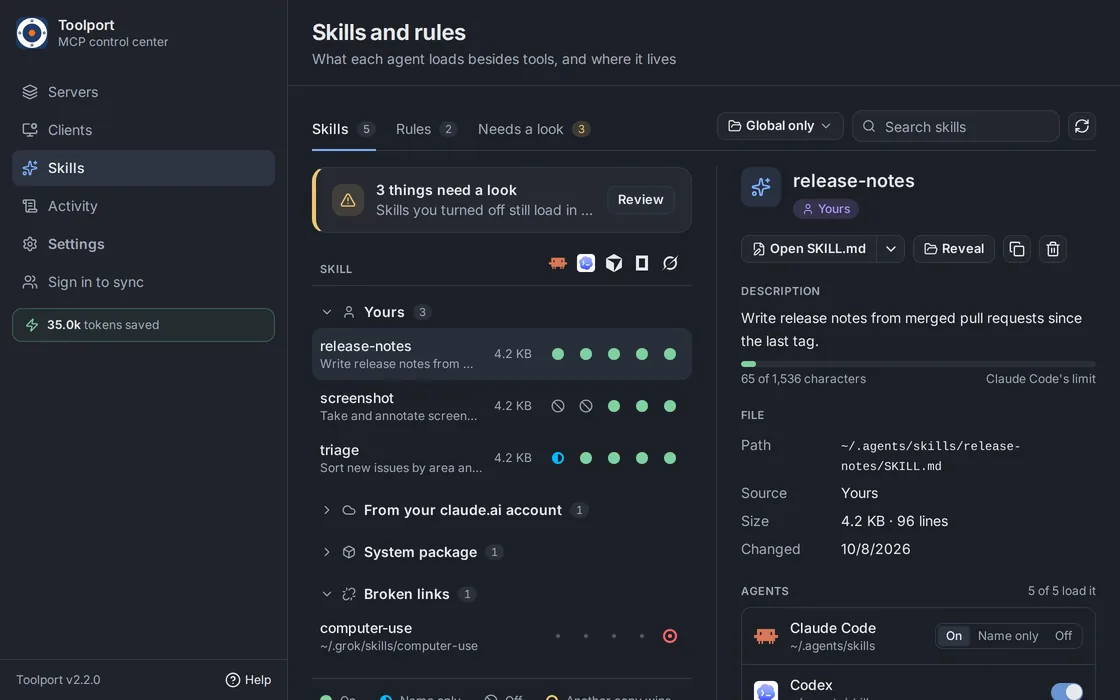This screenshot has width=1120, height=700.
Task: Select the screenshot skill row
Action: (x=501, y=406)
